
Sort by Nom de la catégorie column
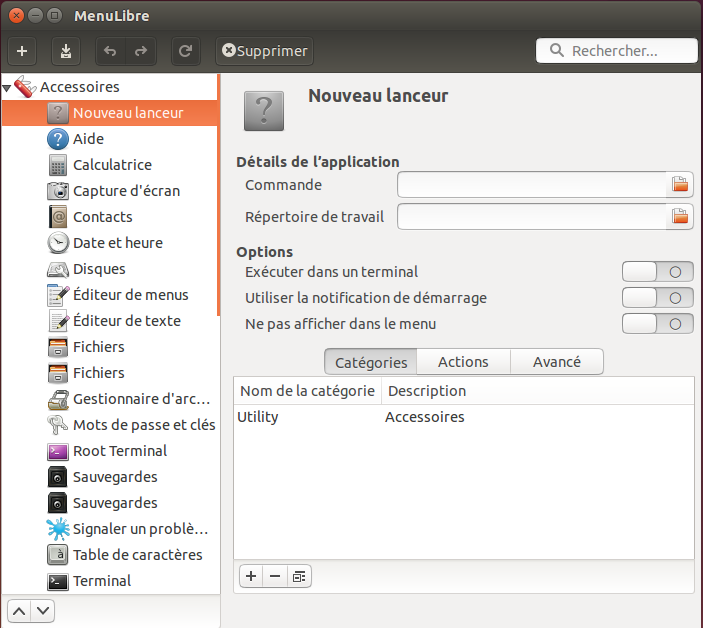308,391
